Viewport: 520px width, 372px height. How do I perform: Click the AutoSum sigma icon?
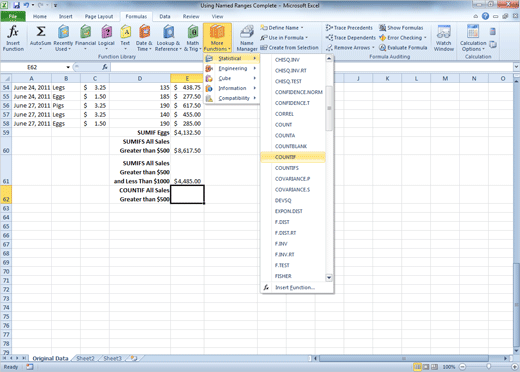(x=41, y=32)
